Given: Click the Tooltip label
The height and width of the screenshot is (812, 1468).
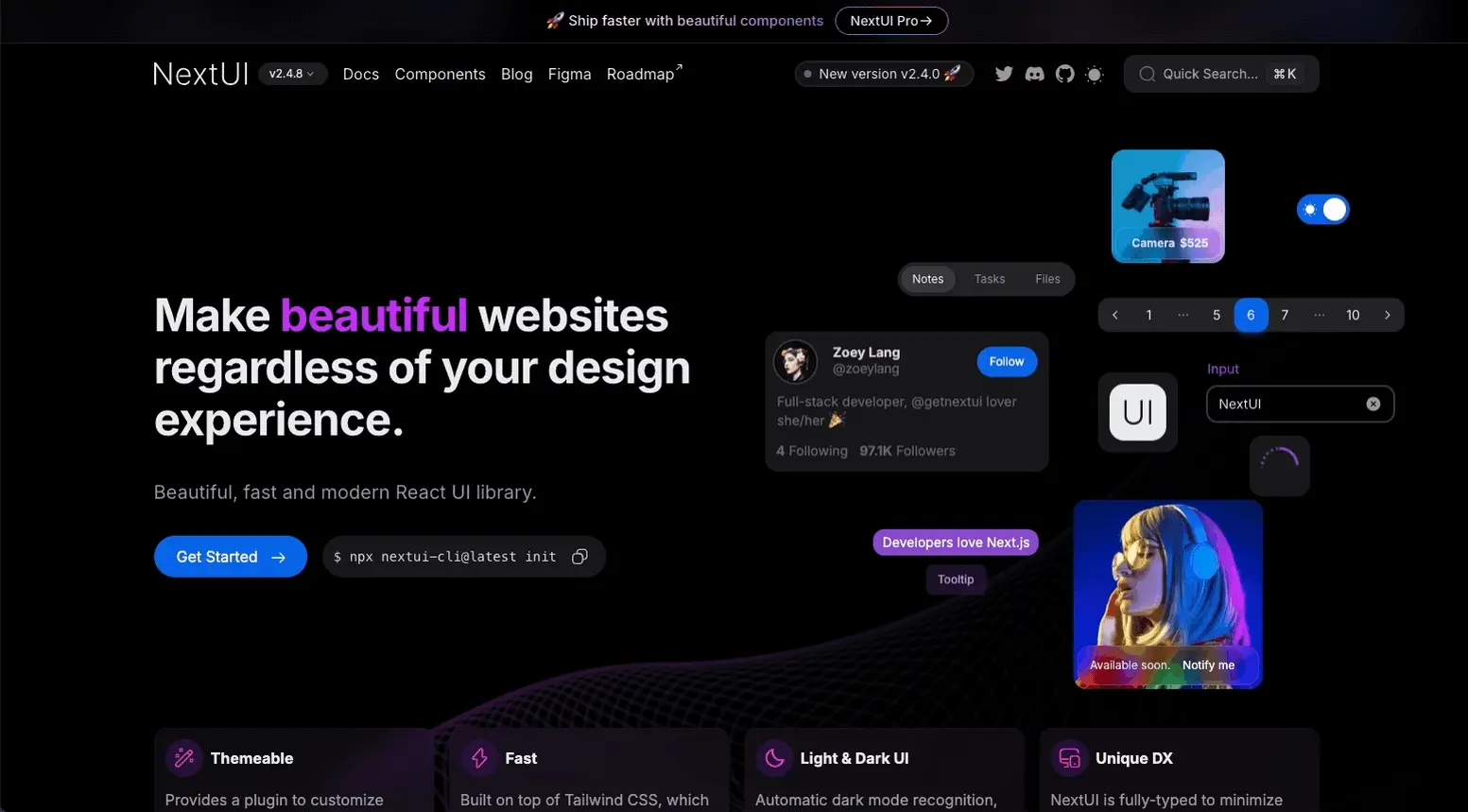Looking at the screenshot, I should click(956, 579).
